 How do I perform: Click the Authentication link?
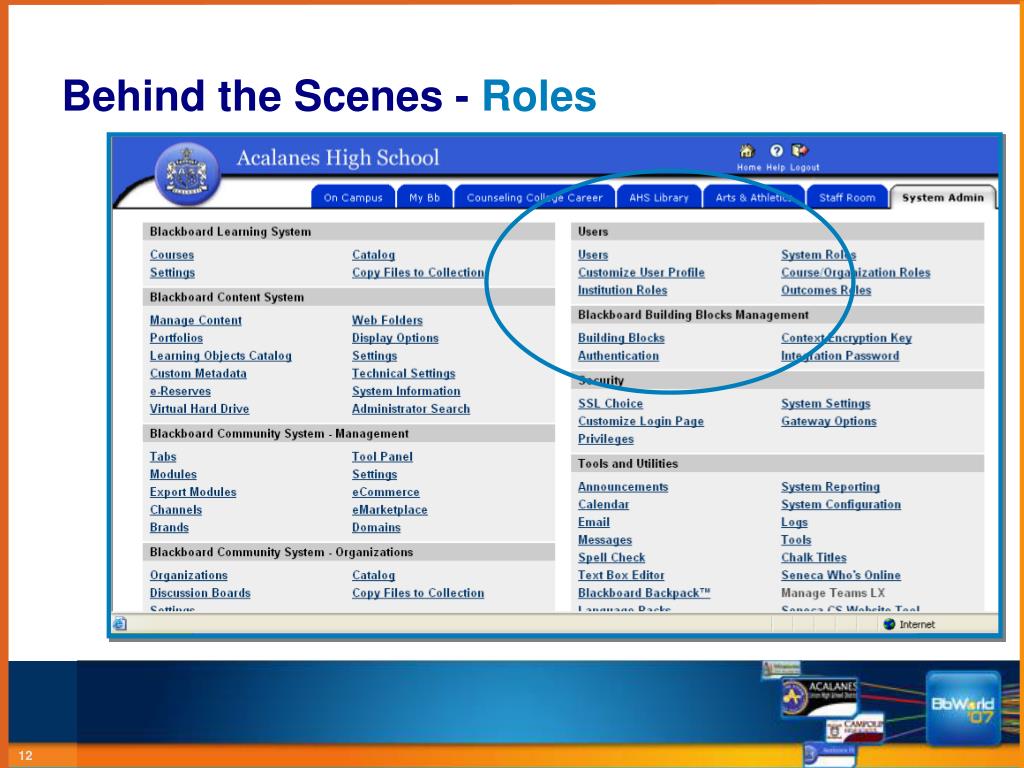(x=618, y=355)
